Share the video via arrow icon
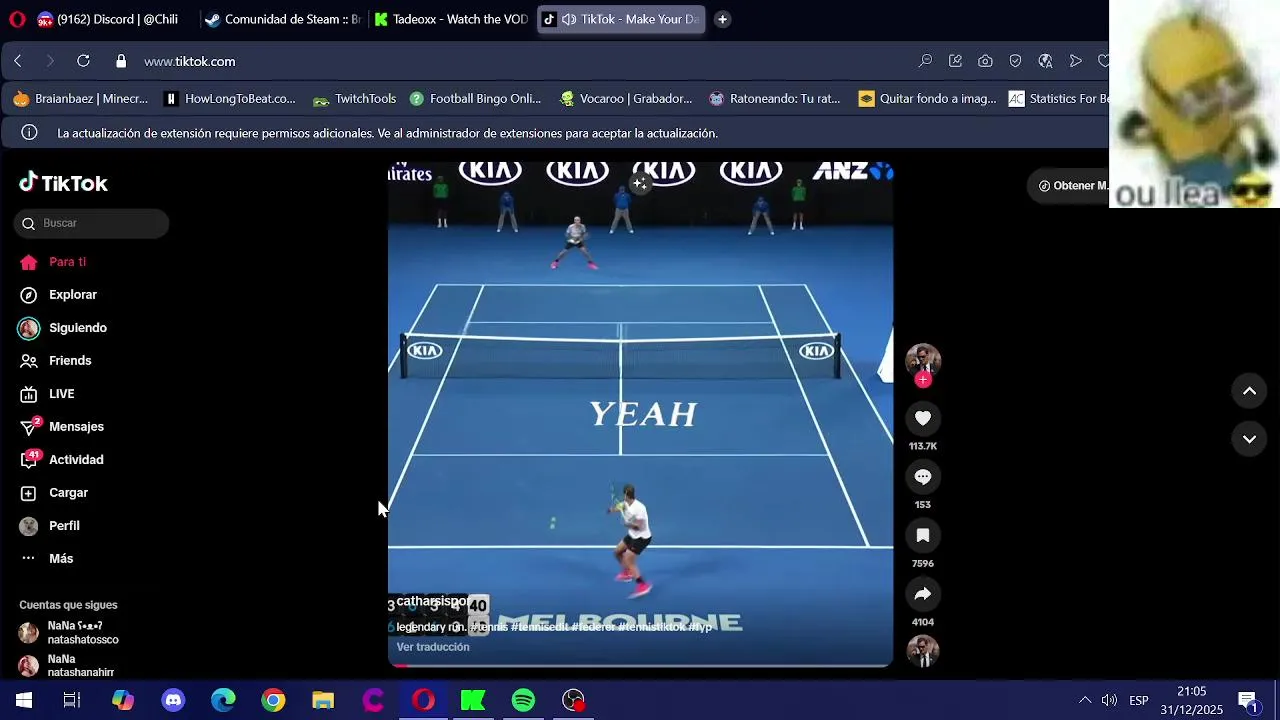 click(x=923, y=594)
